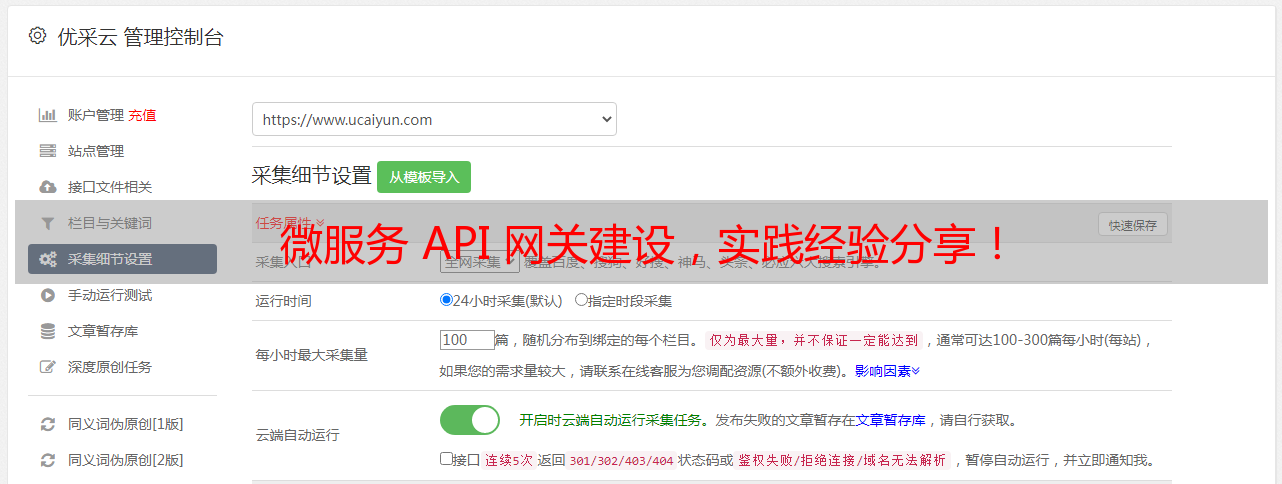Screen dimensions: 1282x484
Task: Click the green 从模板导入 button
Action: click(424, 177)
